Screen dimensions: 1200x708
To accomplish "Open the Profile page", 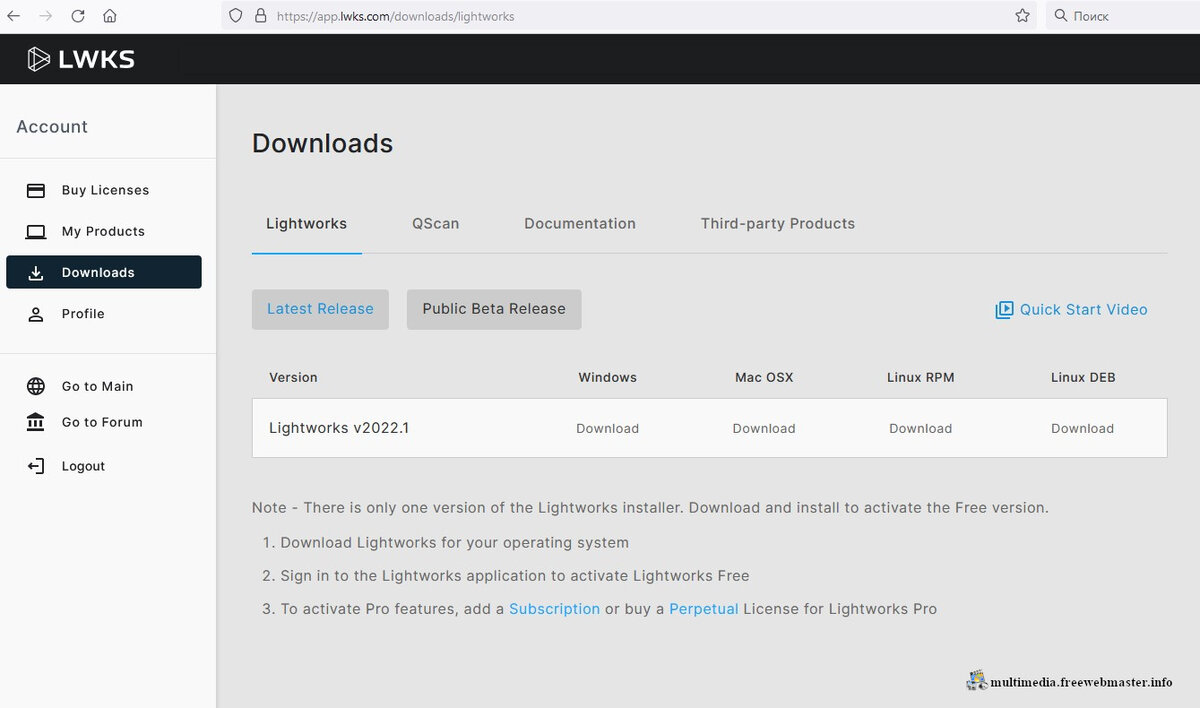I will [83, 314].
